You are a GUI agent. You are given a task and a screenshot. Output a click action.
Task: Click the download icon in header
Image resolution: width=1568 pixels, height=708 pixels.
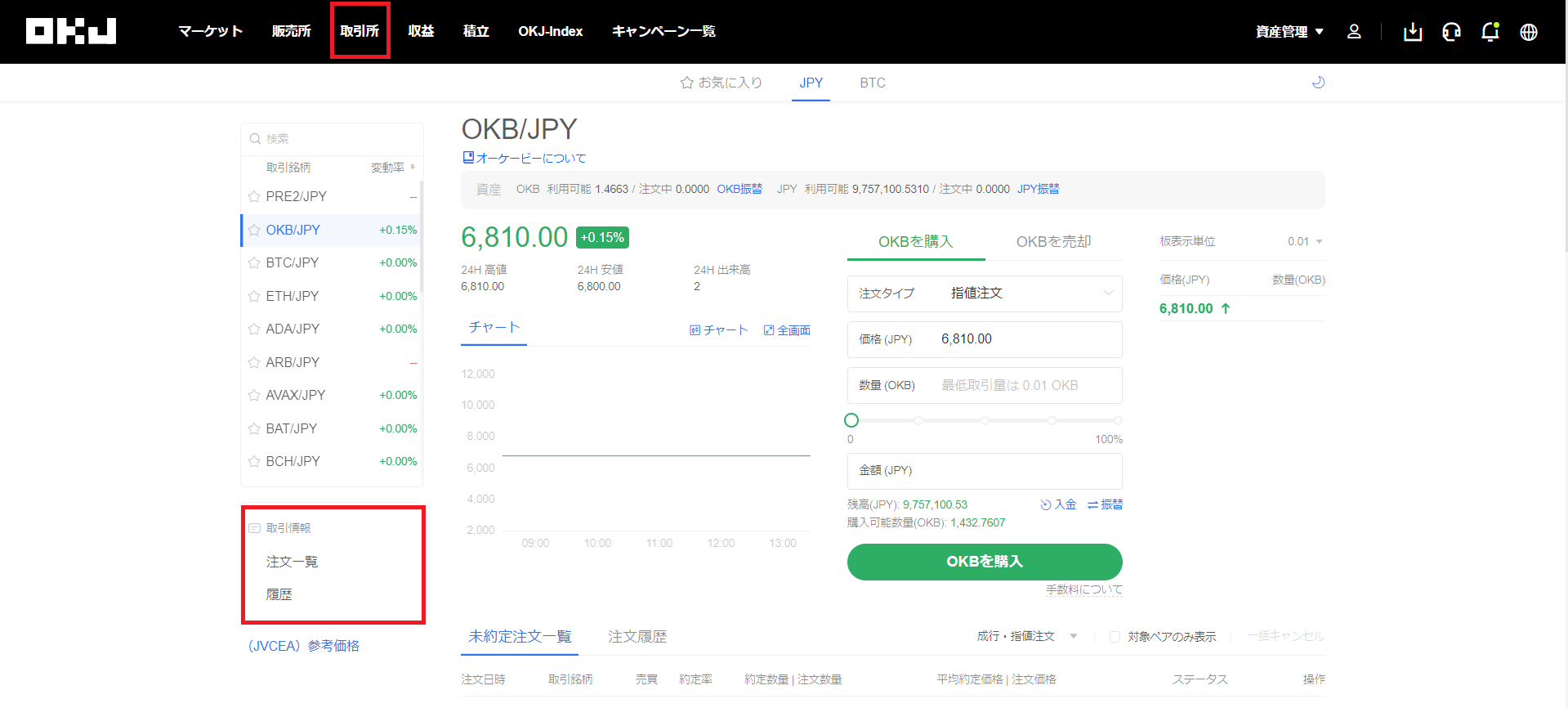coord(1413,32)
